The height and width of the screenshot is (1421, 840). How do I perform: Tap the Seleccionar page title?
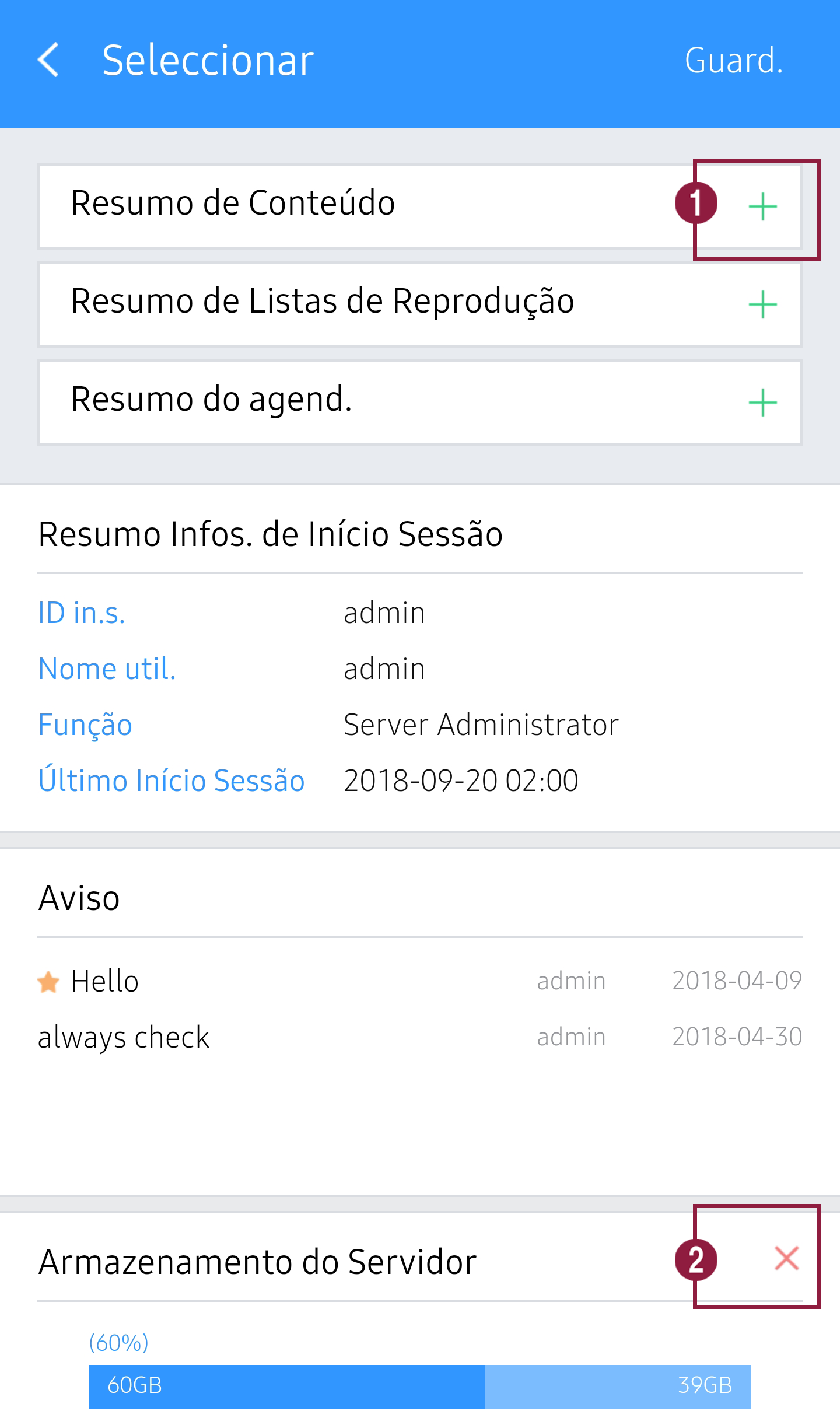click(208, 61)
